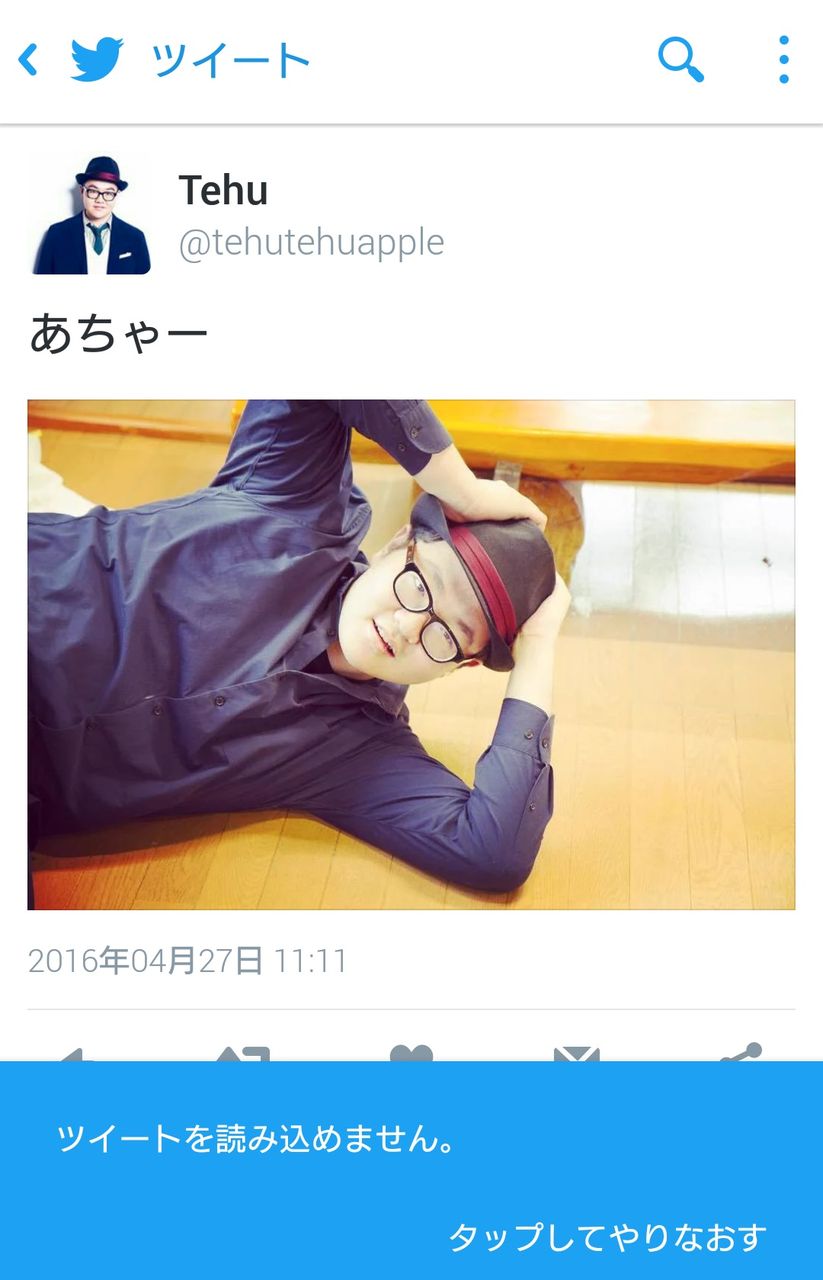Click the display name Tehu
Screen dimensions: 823x1280
pyautogui.click(x=223, y=190)
